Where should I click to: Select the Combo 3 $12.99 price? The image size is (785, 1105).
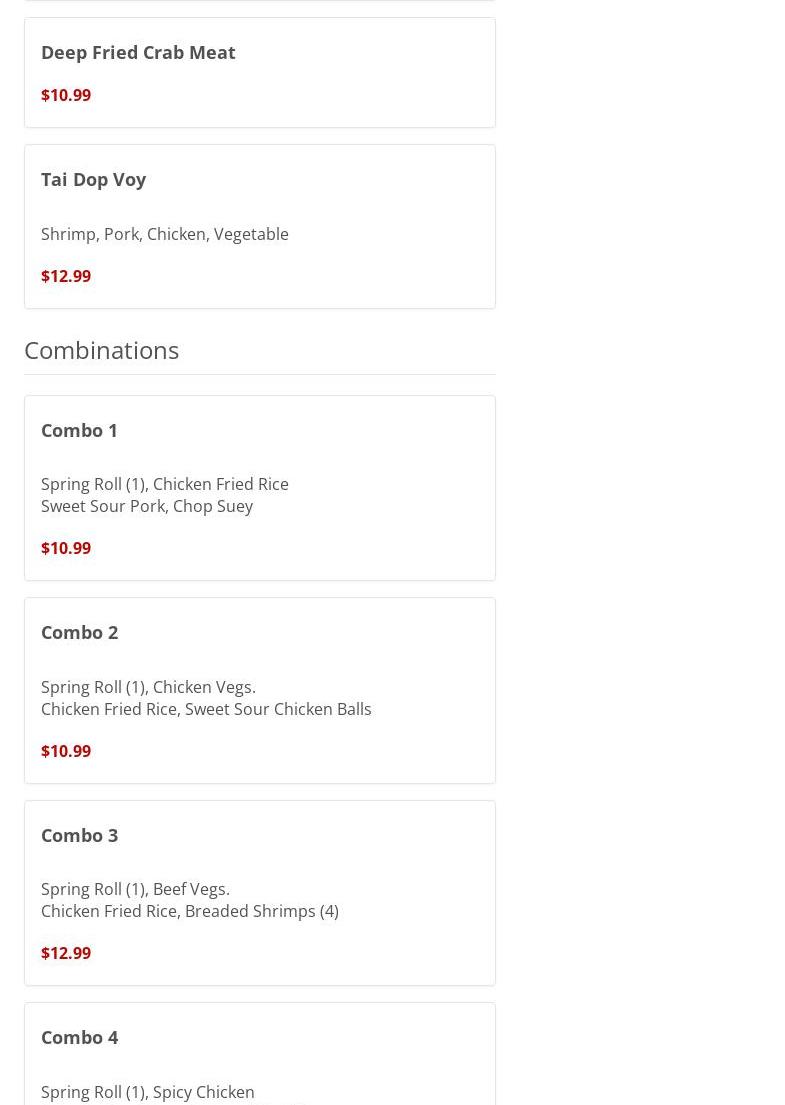[66, 953]
